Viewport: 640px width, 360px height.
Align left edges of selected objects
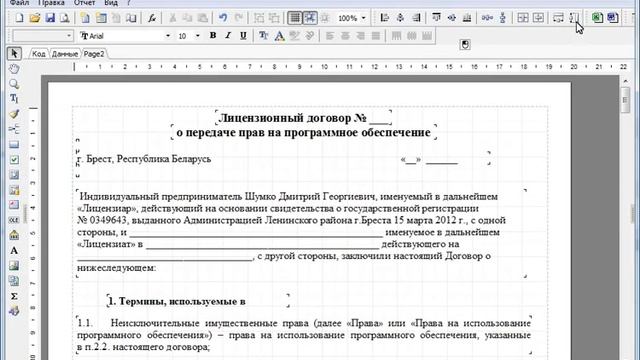pyautogui.click(x=384, y=18)
